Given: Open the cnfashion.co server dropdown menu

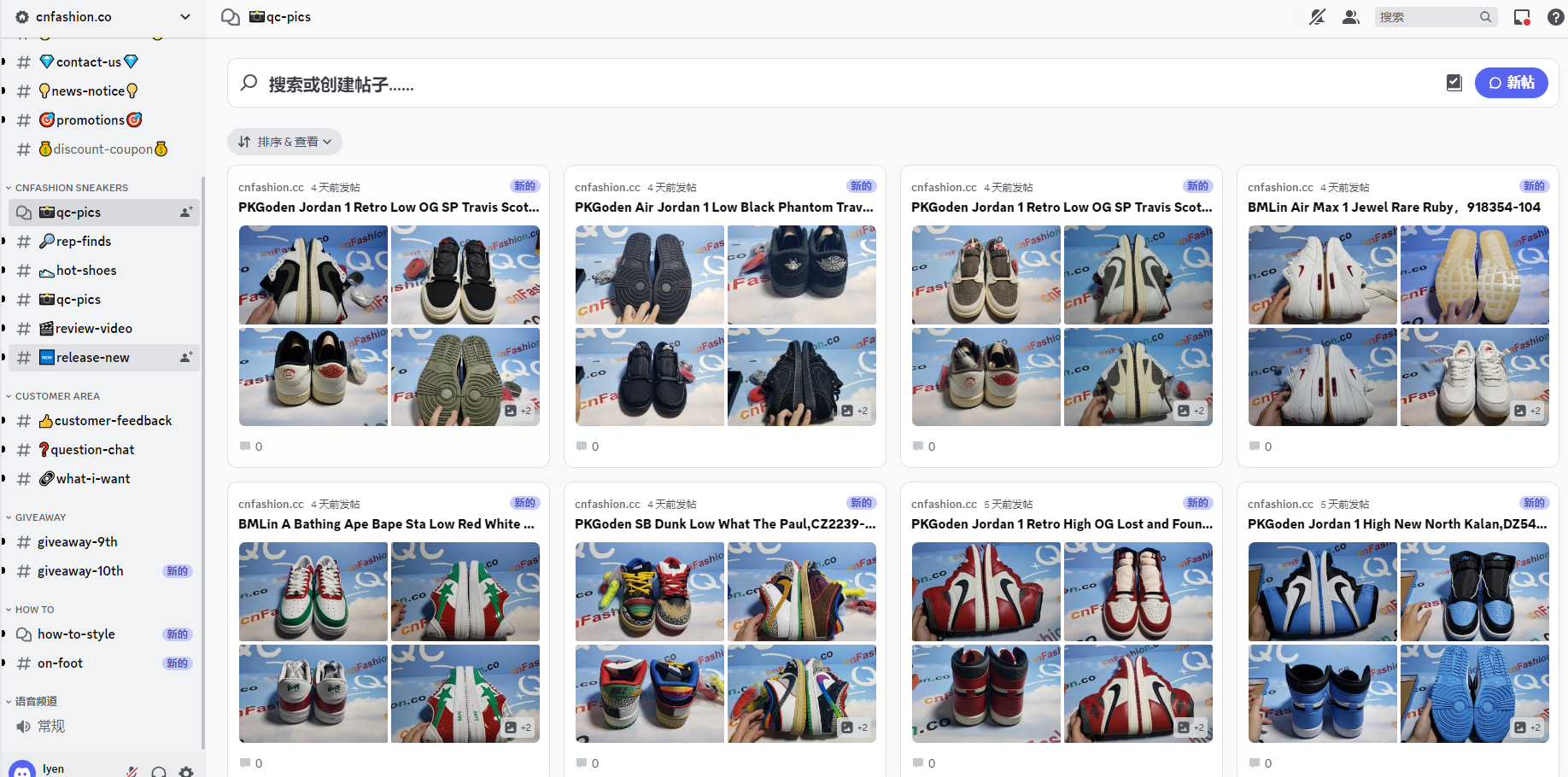Looking at the screenshot, I should (184, 17).
